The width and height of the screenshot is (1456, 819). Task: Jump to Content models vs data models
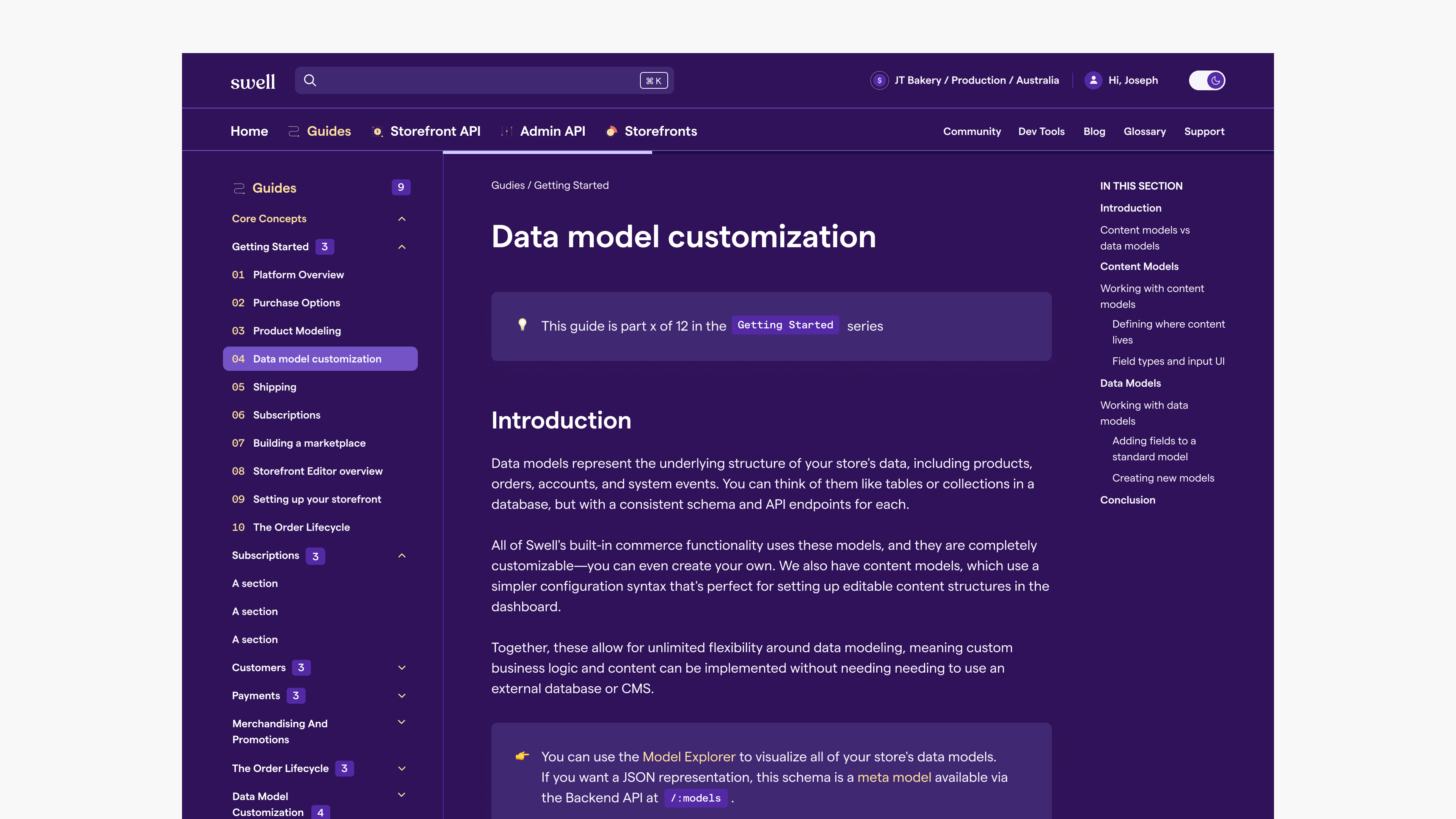[x=1145, y=238]
